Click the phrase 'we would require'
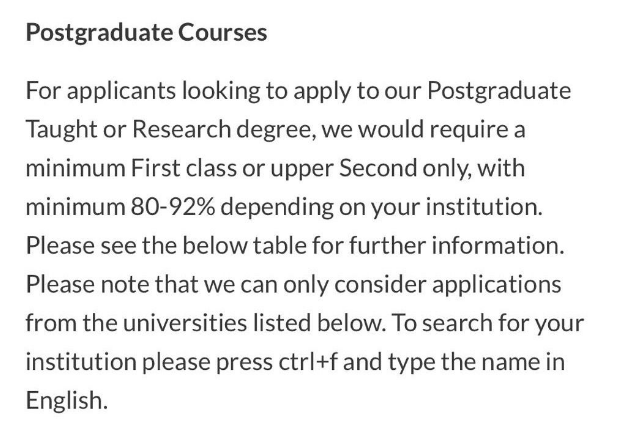627x424 pixels. click(411, 130)
